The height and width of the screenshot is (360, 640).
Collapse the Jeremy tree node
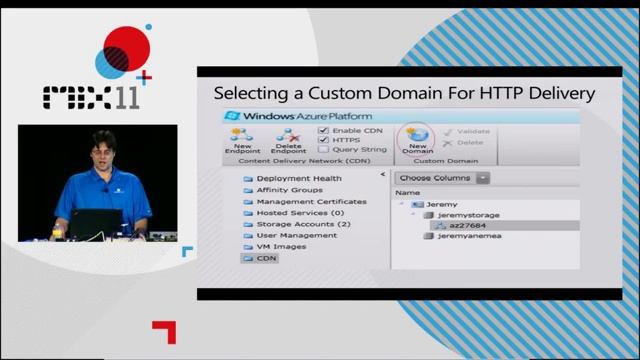[402, 204]
